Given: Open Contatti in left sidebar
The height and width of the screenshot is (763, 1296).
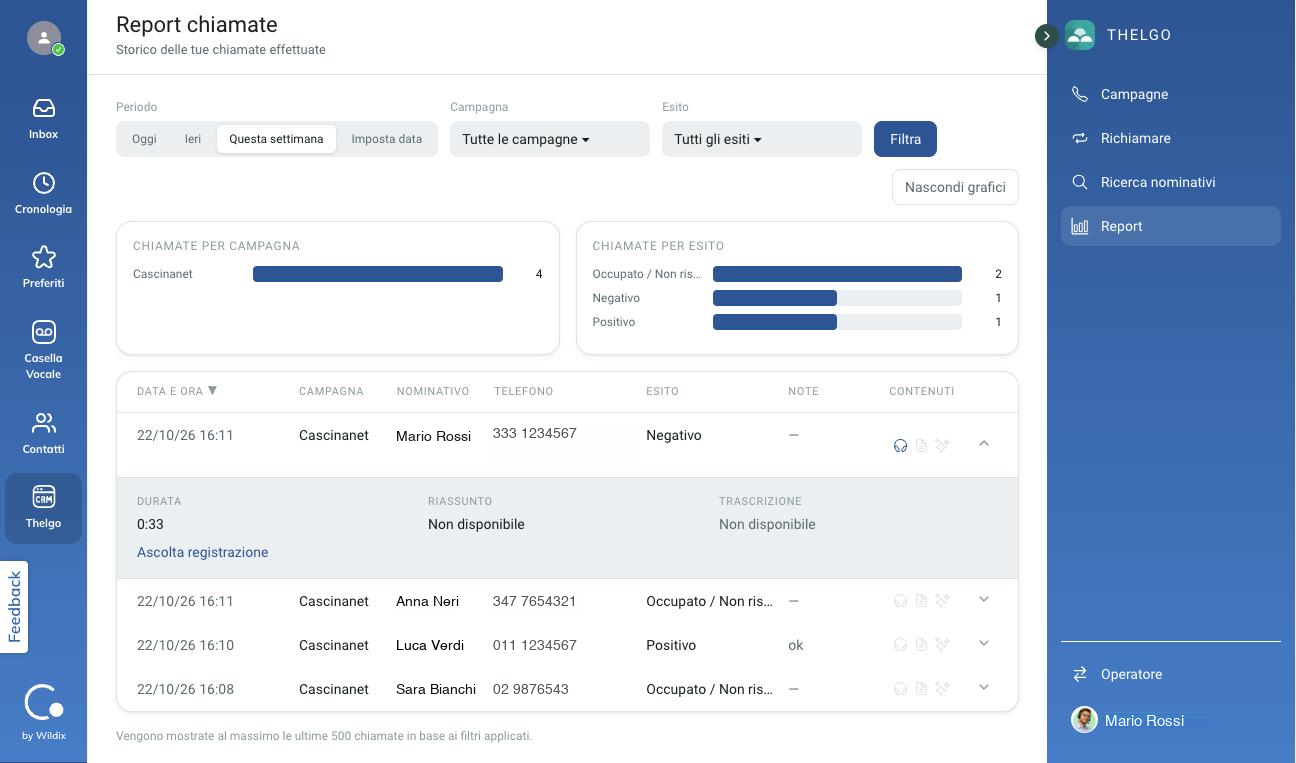Looking at the screenshot, I should tap(43, 434).
